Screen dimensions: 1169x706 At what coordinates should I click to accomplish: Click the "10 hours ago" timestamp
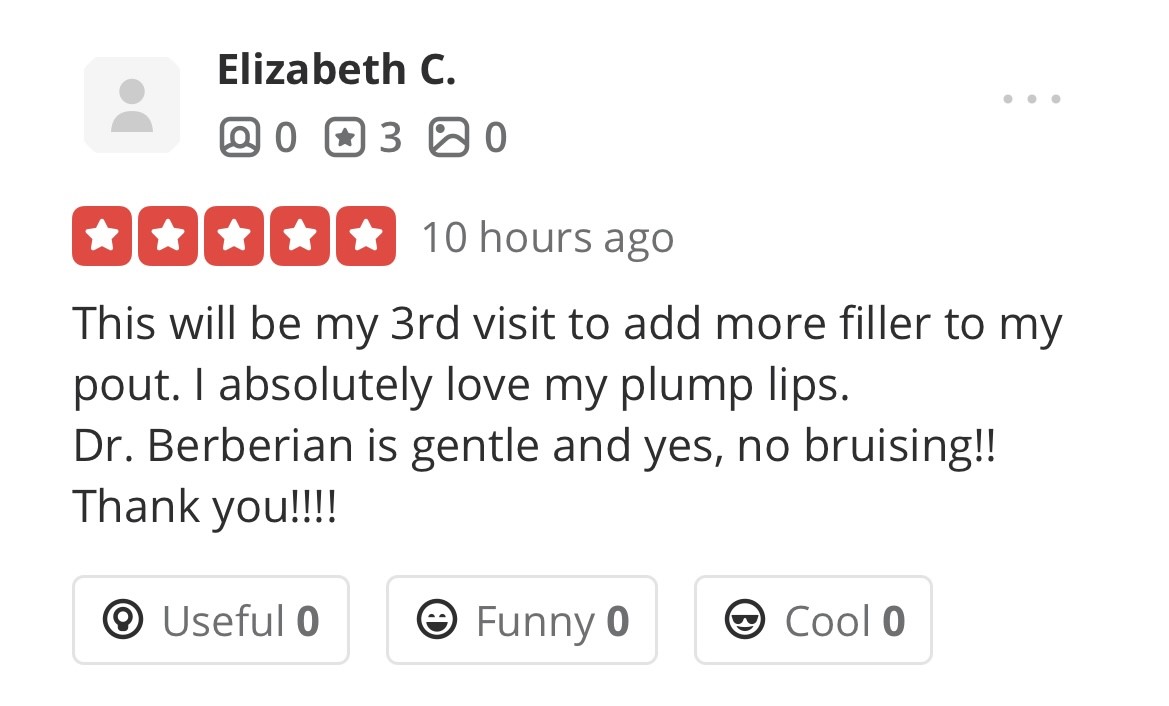coord(547,238)
